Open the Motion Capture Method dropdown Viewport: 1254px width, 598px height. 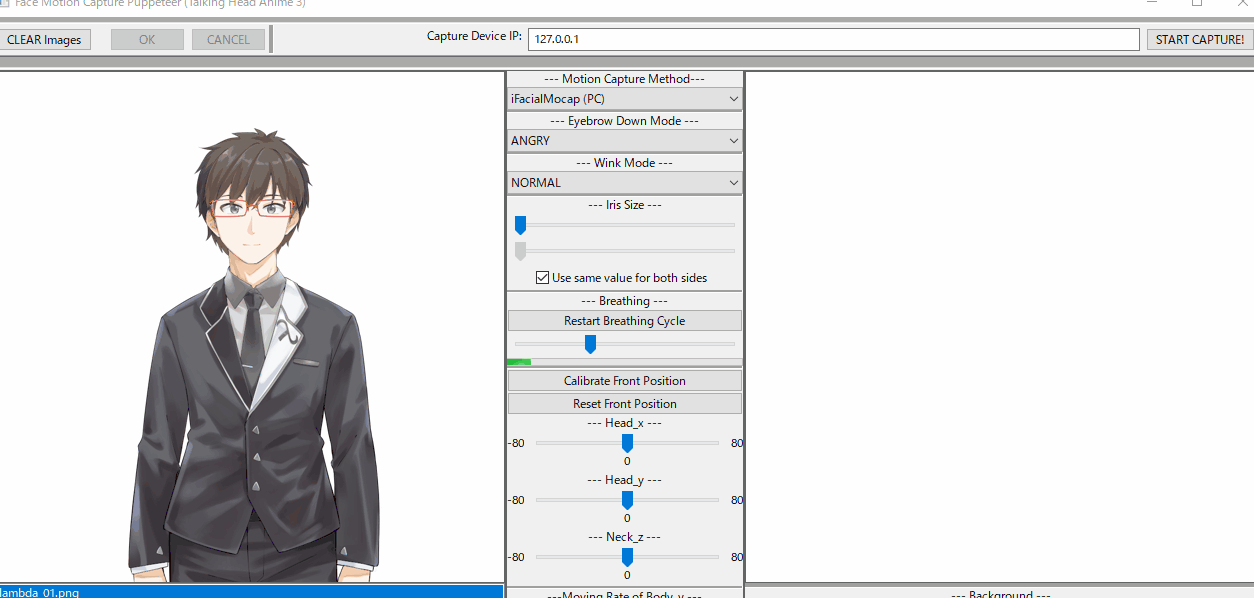pyautogui.click(x=625, y=99)
